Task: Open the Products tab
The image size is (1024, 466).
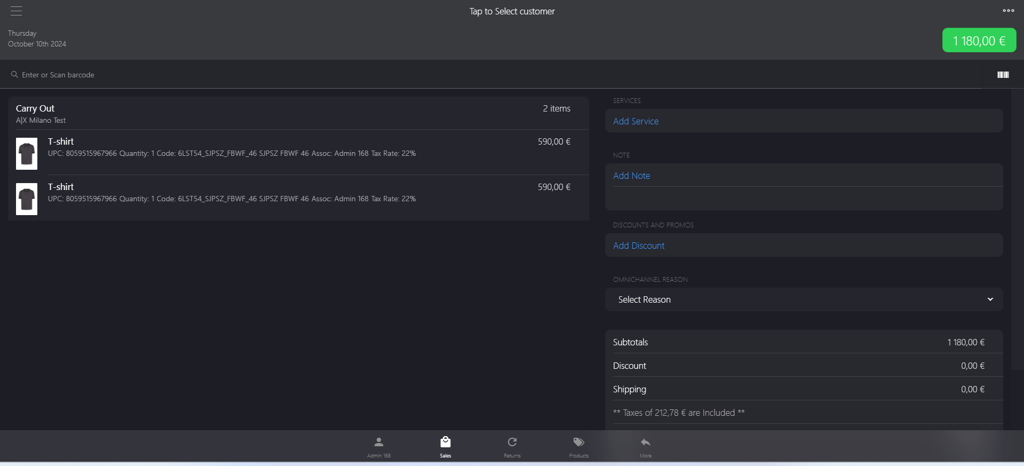Action: point(579,447)
